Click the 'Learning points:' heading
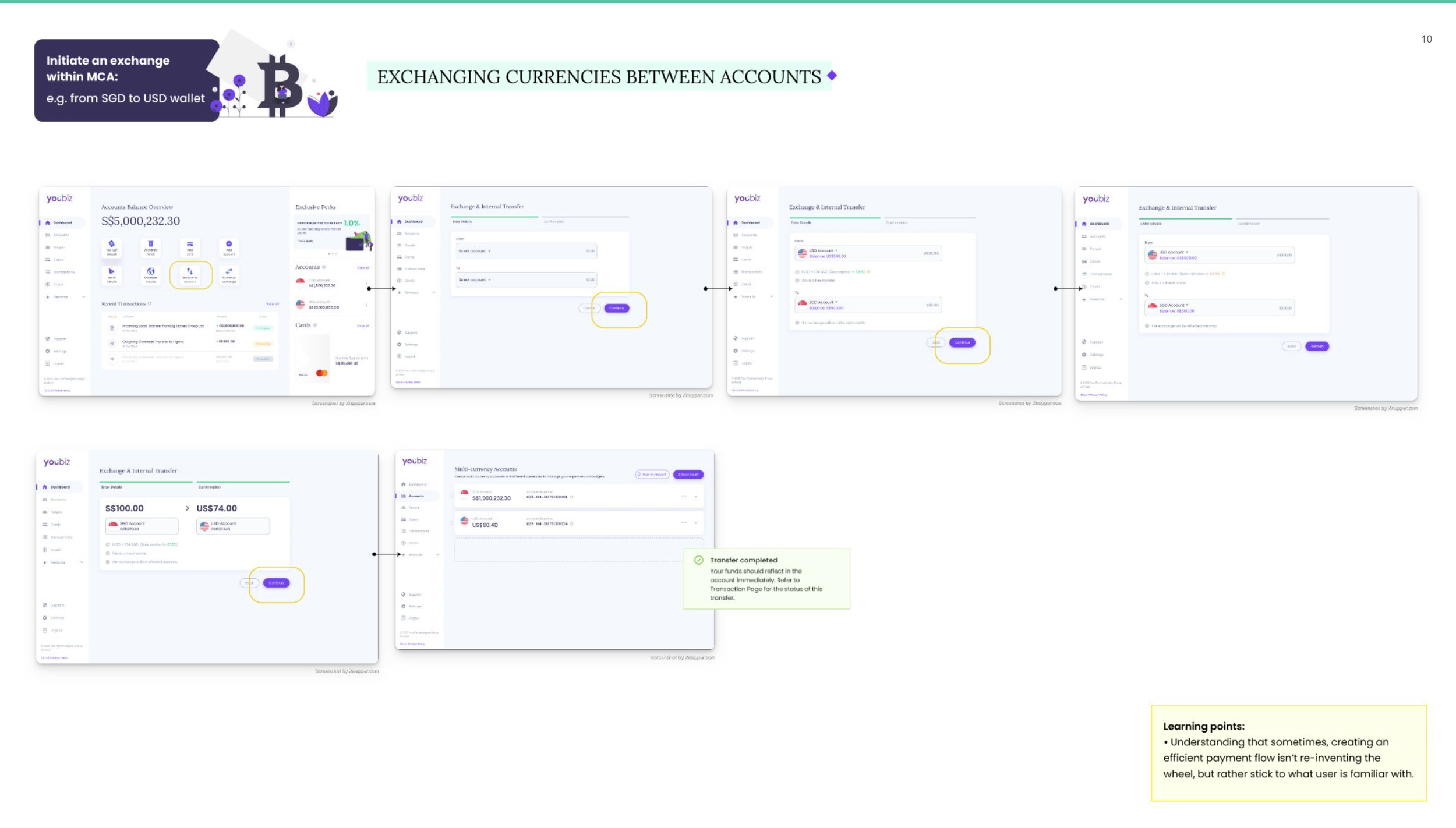The width and height of the screenshot is (1456, 828). pyautogui.click(x=1204, y=726)
